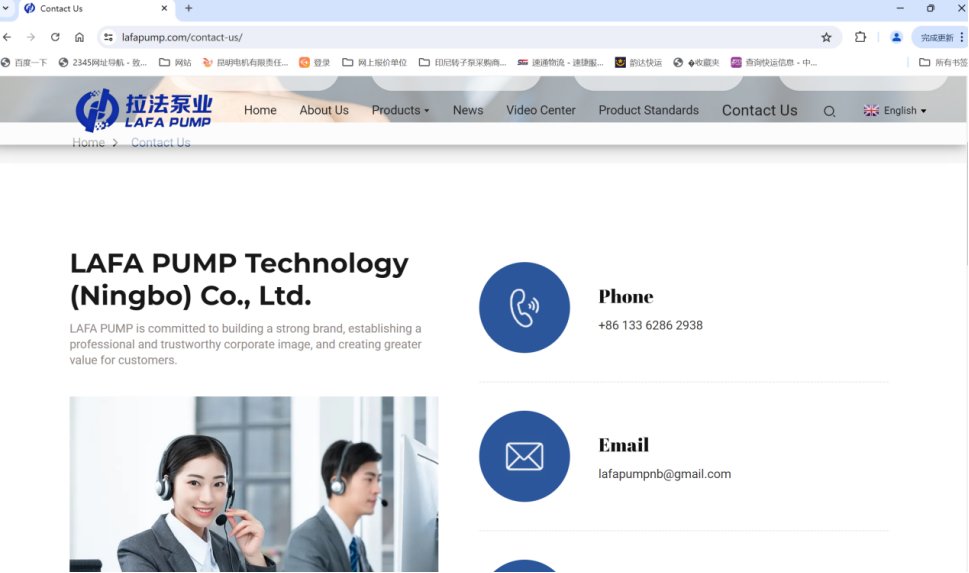The width and height of the screenshot is (969, 573).
Task: Click the blue phone icon circle
Action: coord(524,308)
